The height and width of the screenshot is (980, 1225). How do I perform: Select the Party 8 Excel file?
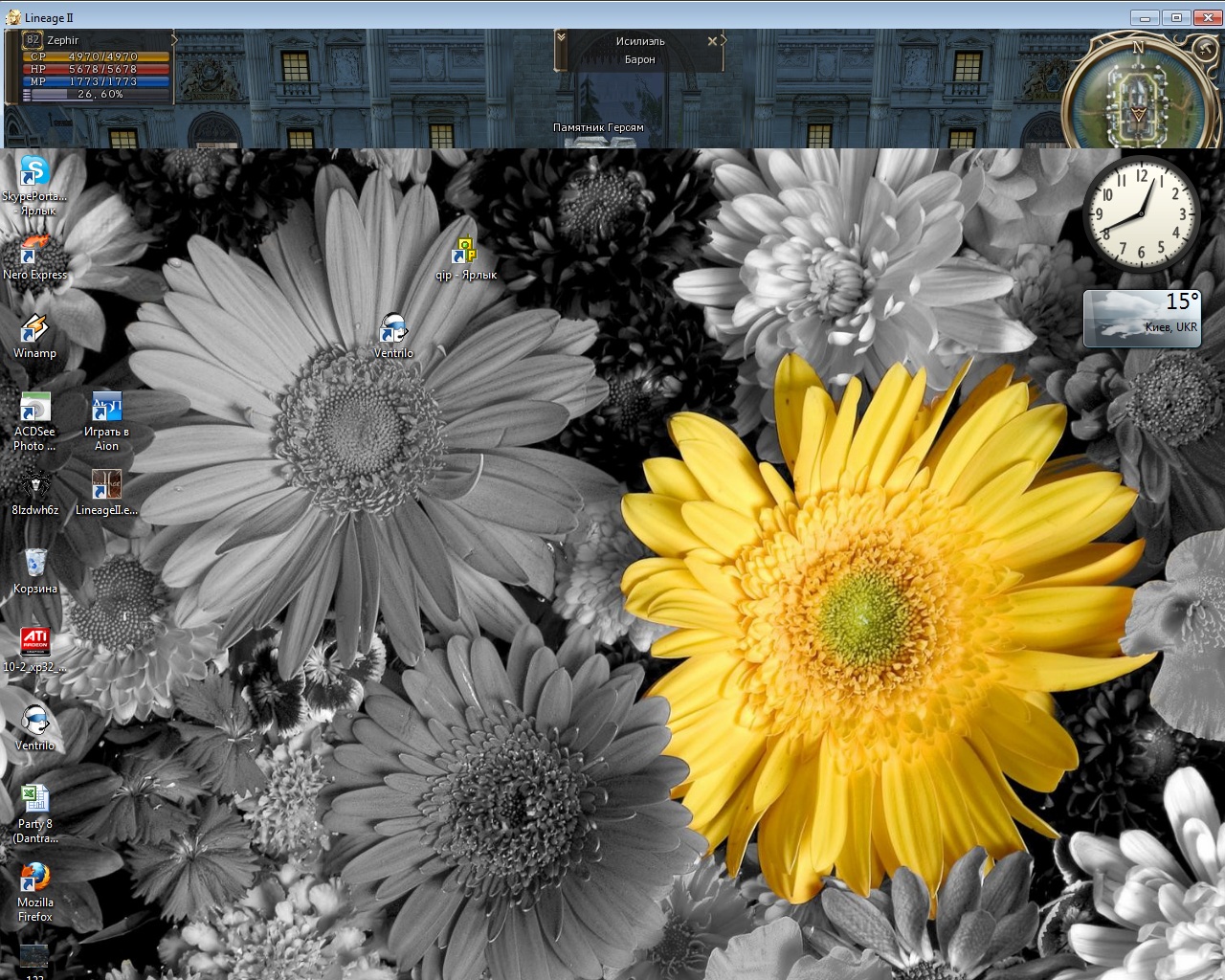point(34,813)
